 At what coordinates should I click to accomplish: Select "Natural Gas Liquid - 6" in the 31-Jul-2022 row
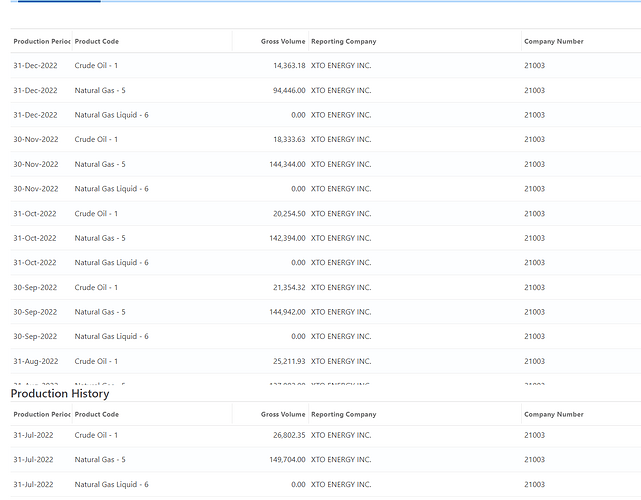pyautogui.click(x=111, y=484)
